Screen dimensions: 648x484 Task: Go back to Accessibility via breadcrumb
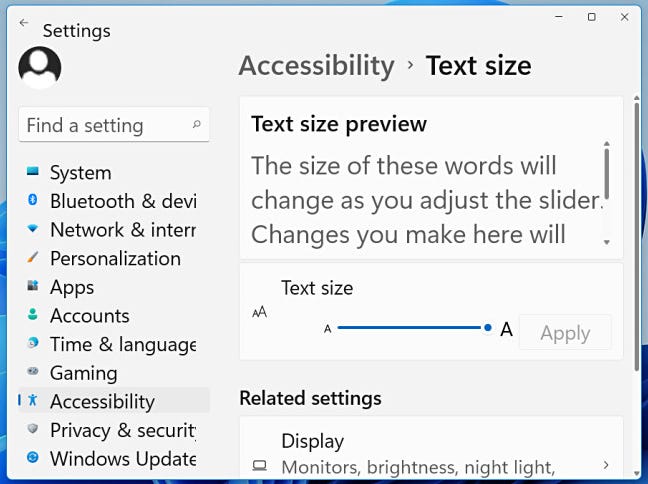[x=317, y=66]
